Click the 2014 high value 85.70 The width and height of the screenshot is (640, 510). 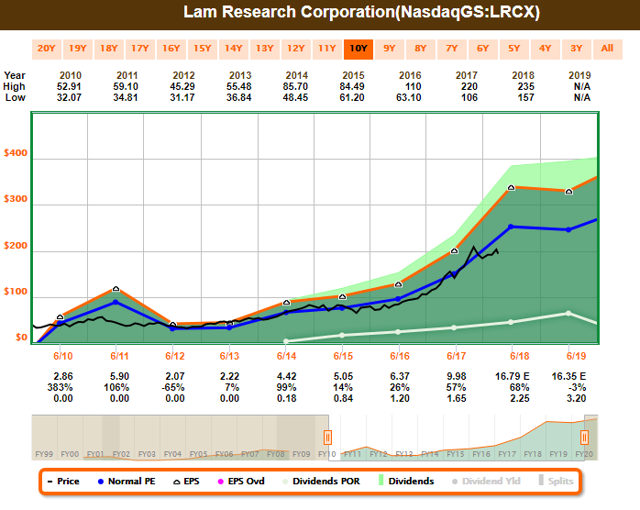(296, 86)
